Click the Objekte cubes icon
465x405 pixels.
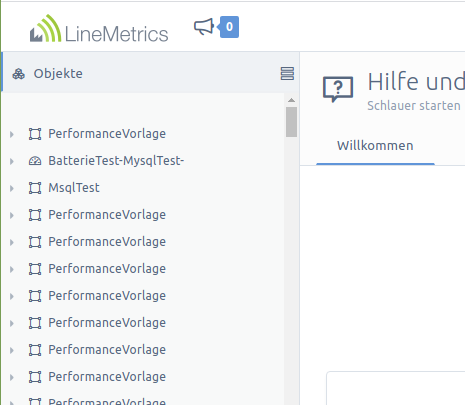(19, 74)
